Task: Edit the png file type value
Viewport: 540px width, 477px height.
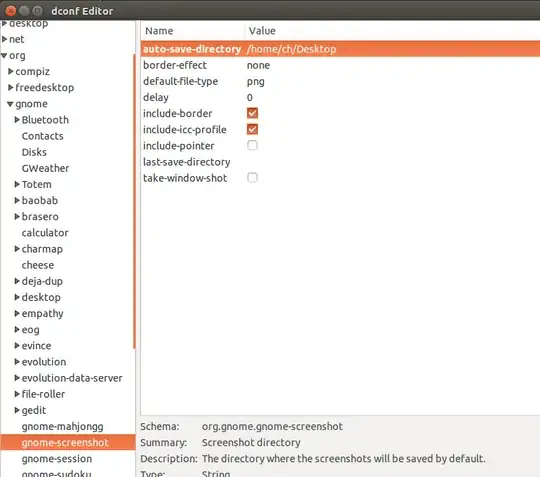Action: 256,82
